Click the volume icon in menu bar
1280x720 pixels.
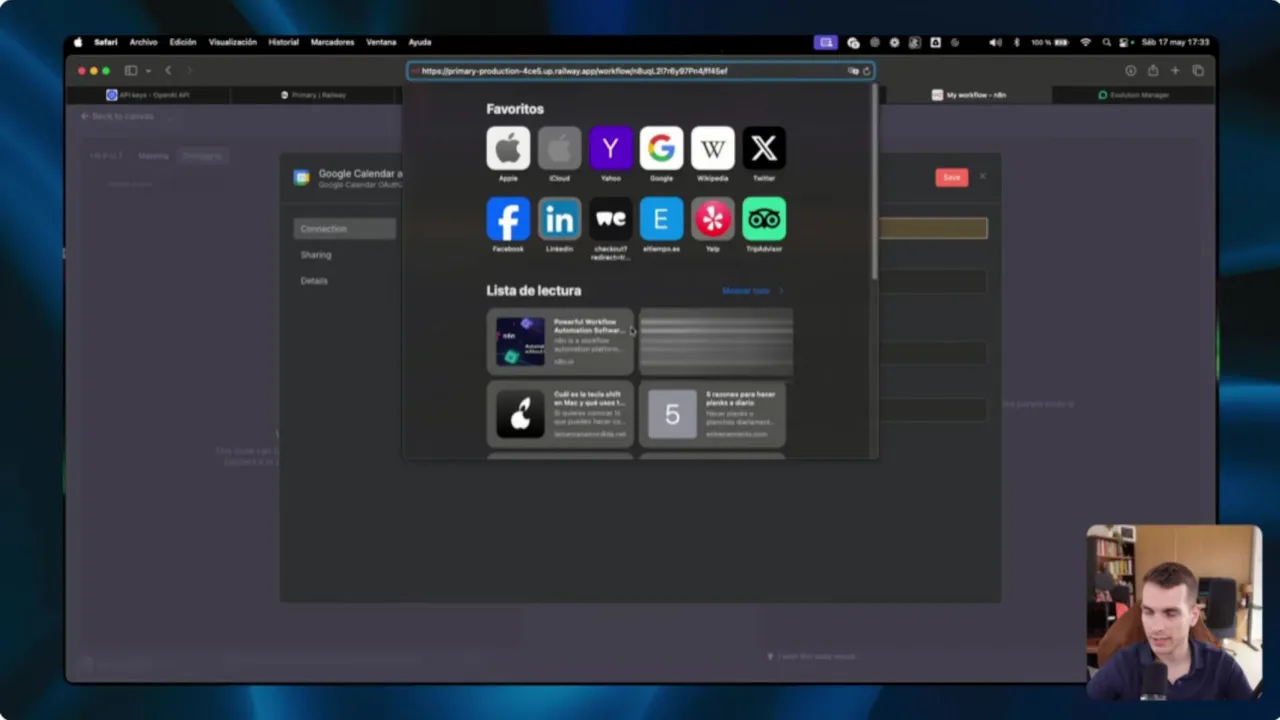tap(995, 42)
